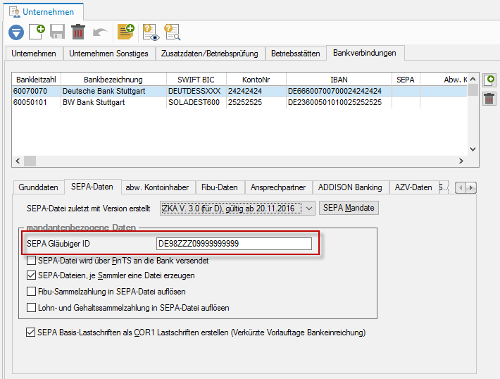Open the Fibu-Daten sub-tab

219,187
